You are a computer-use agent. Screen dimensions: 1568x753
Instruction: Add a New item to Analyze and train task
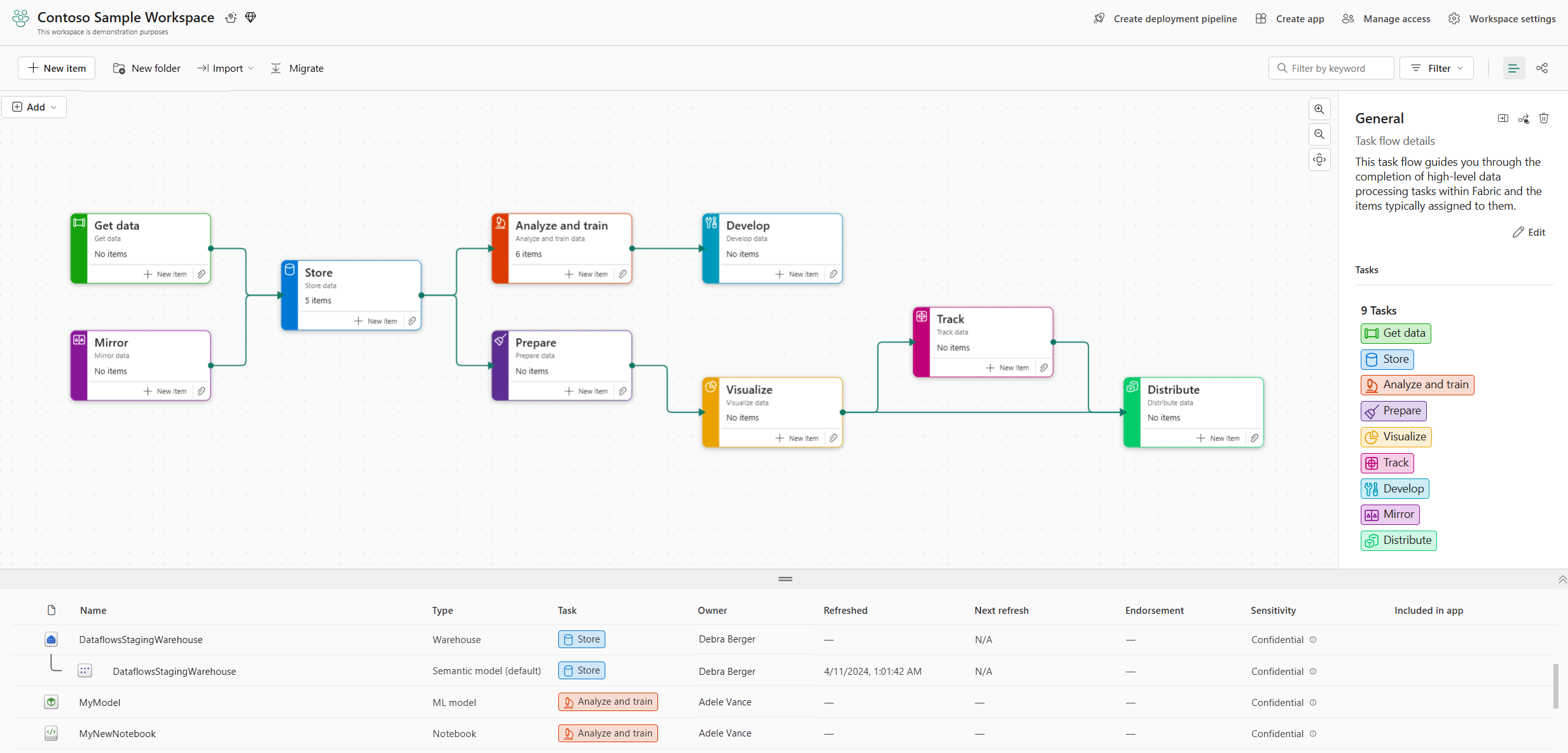tap(587, 274)
